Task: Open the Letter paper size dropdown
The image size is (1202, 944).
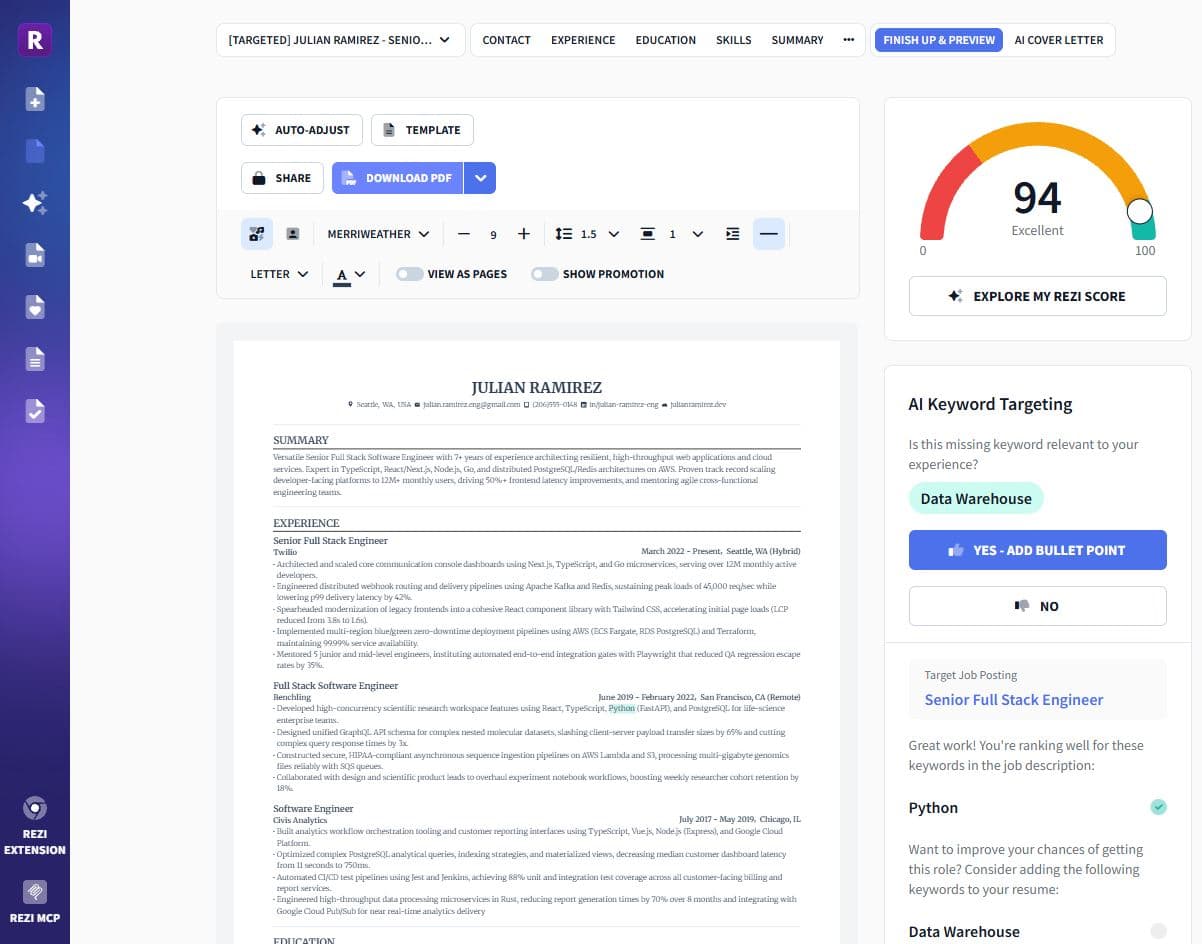Action: pos(279,274)
